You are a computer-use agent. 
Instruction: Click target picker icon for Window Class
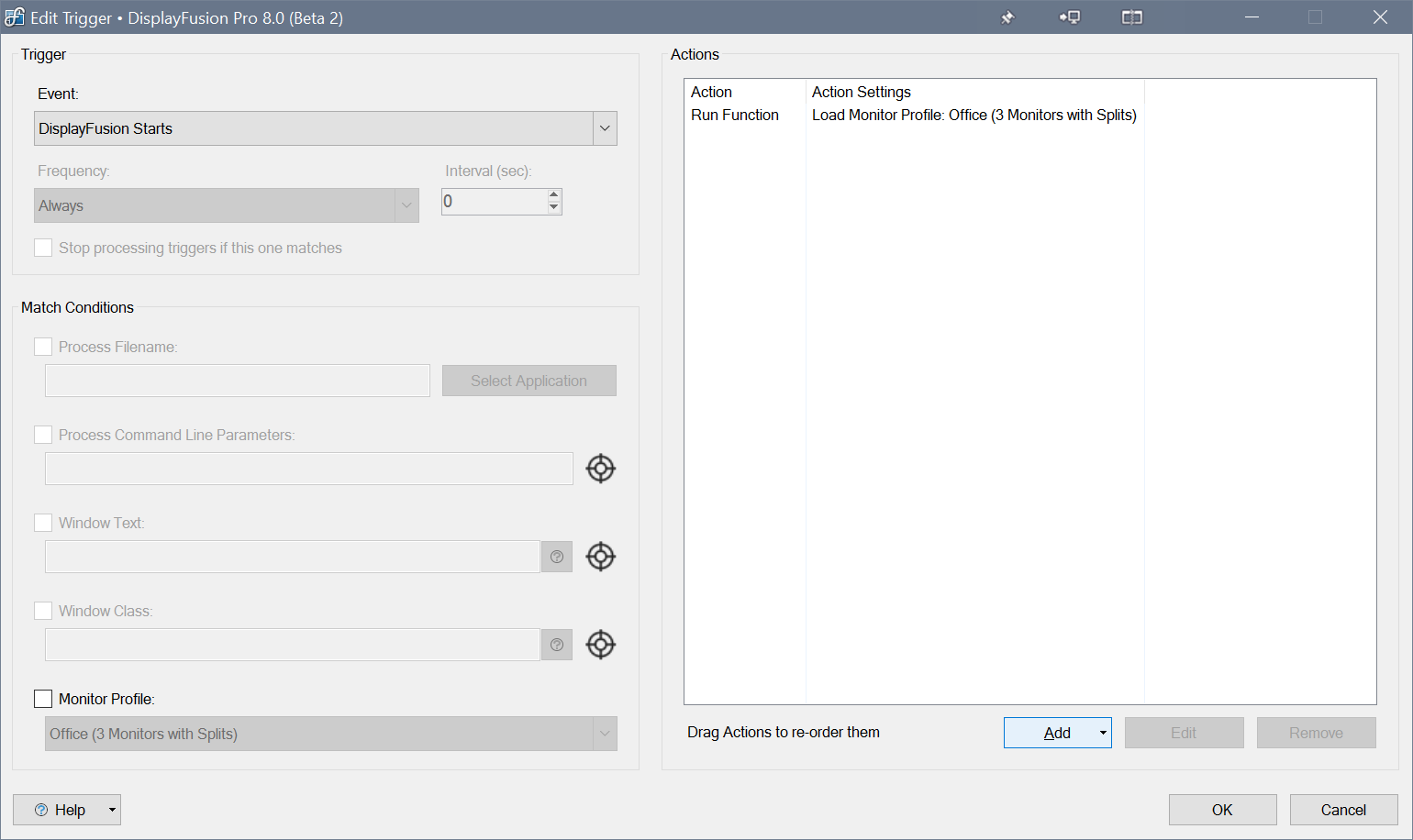click(601, 645)
